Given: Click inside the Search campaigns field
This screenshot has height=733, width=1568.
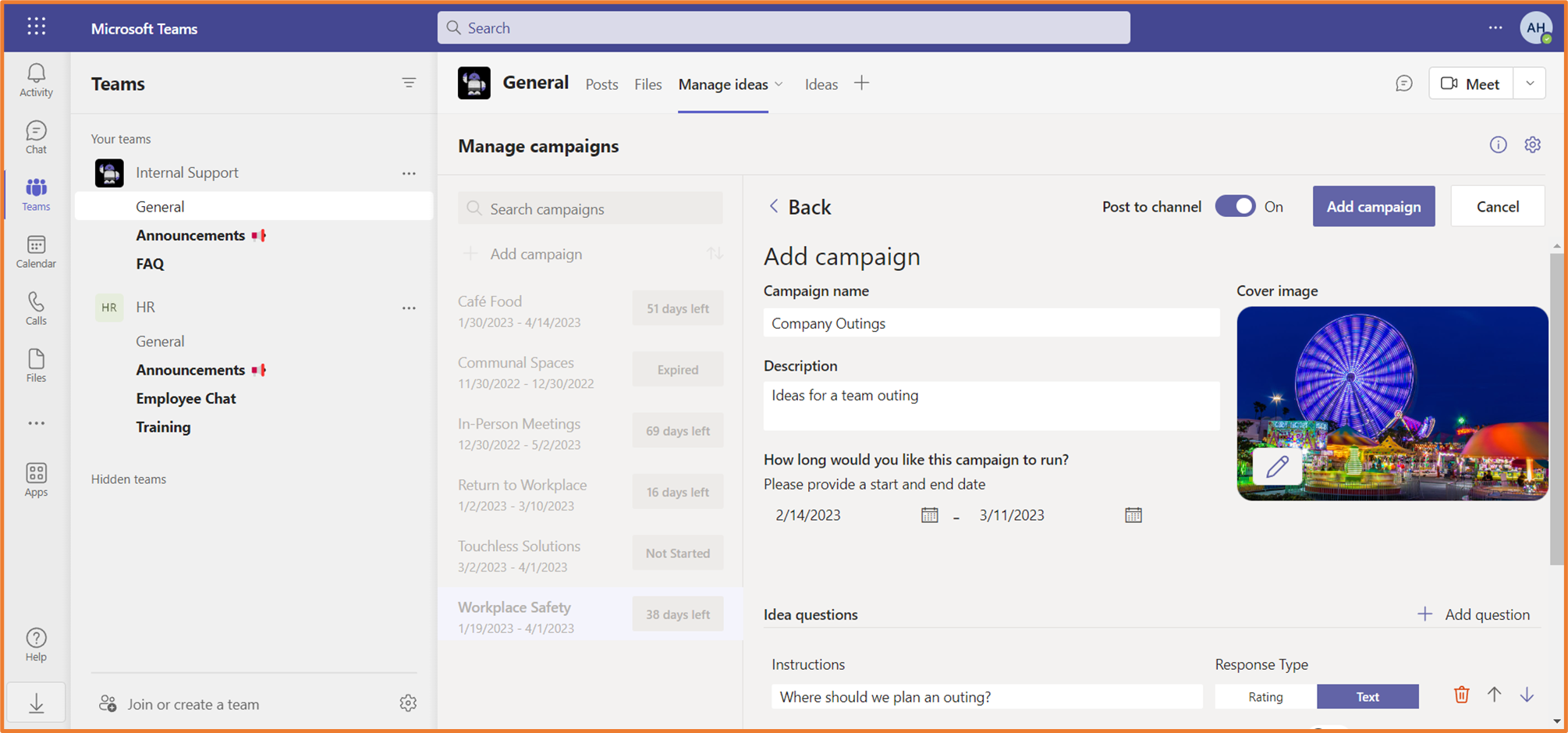Looking at the screenshot, I should click(590, 208).
